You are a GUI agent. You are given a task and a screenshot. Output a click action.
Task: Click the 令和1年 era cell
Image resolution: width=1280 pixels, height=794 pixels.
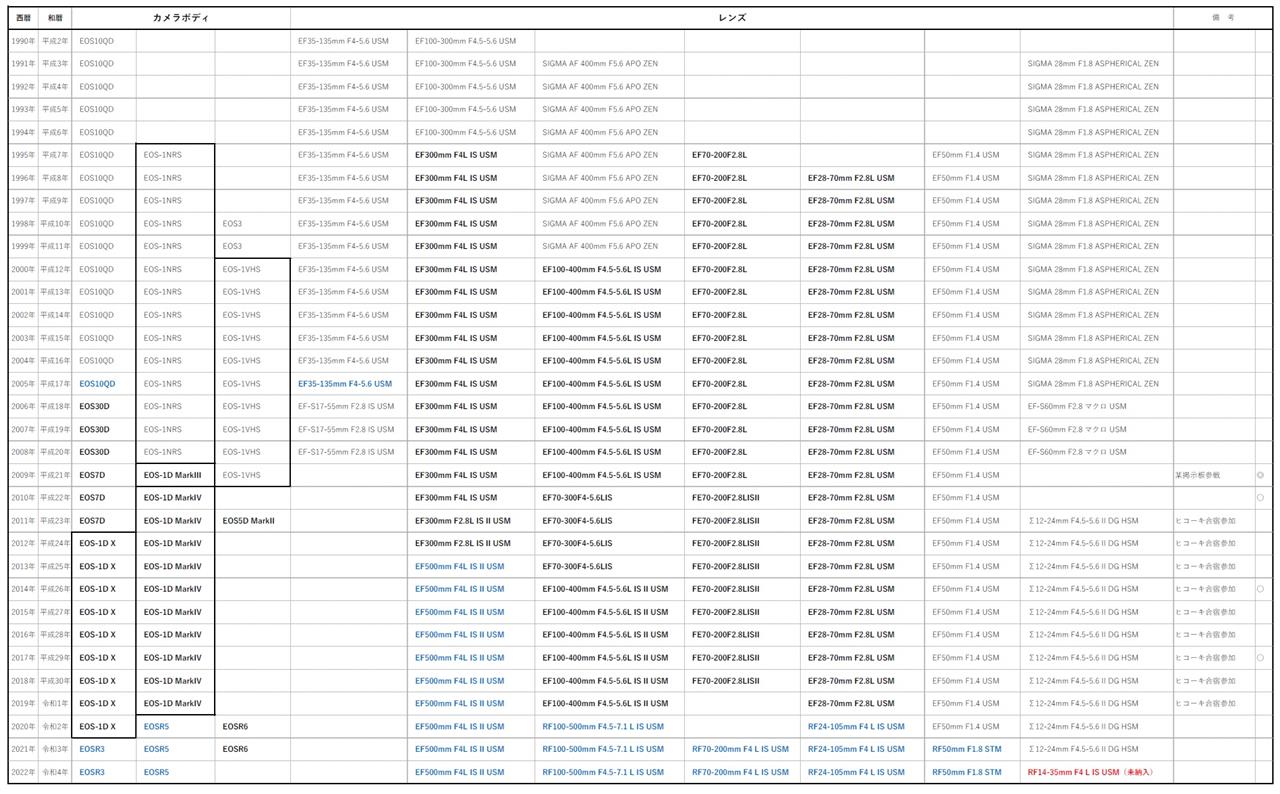[x=55, y=704]
